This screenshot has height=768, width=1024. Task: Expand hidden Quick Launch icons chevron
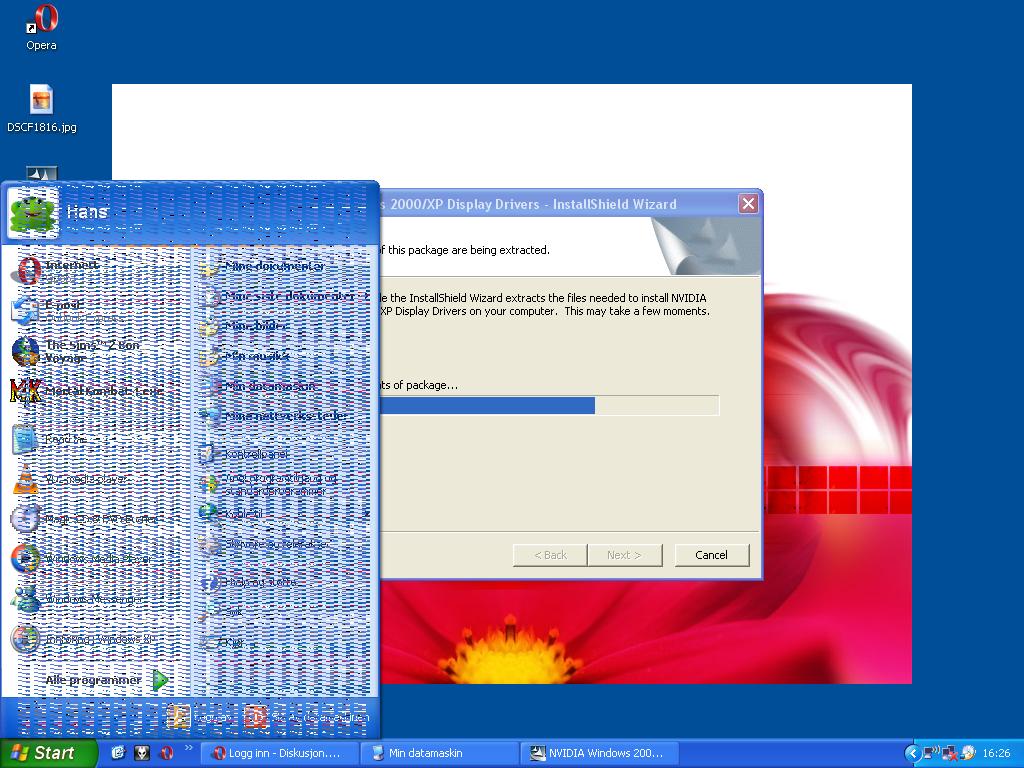(x=189, y=748)
